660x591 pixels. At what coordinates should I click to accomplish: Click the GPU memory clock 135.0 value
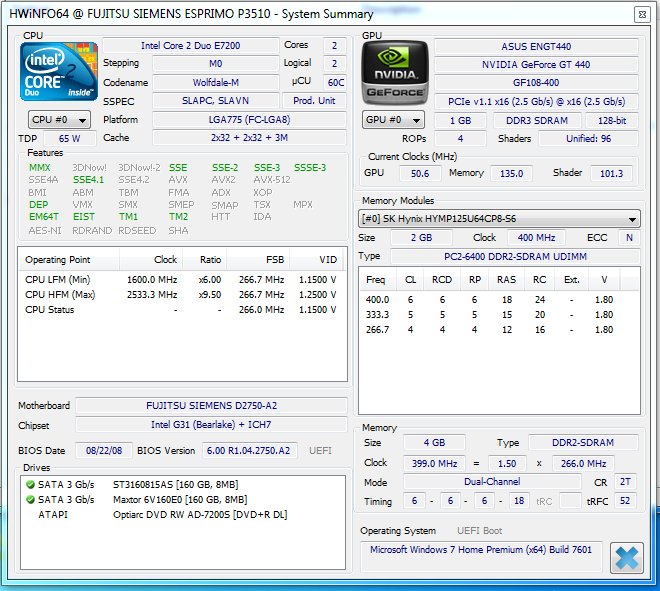coord(511,173)
